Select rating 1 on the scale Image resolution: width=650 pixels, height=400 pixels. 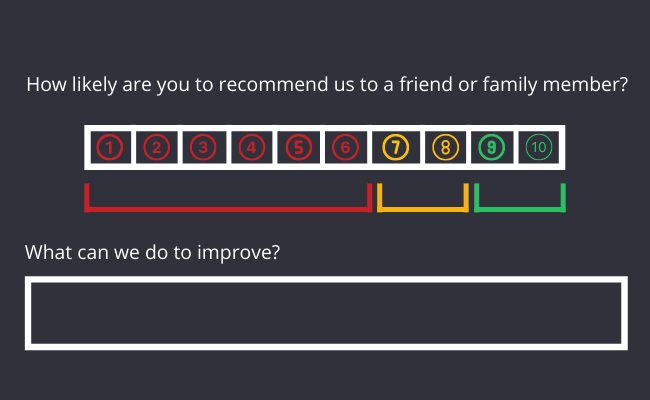point(109,148)
